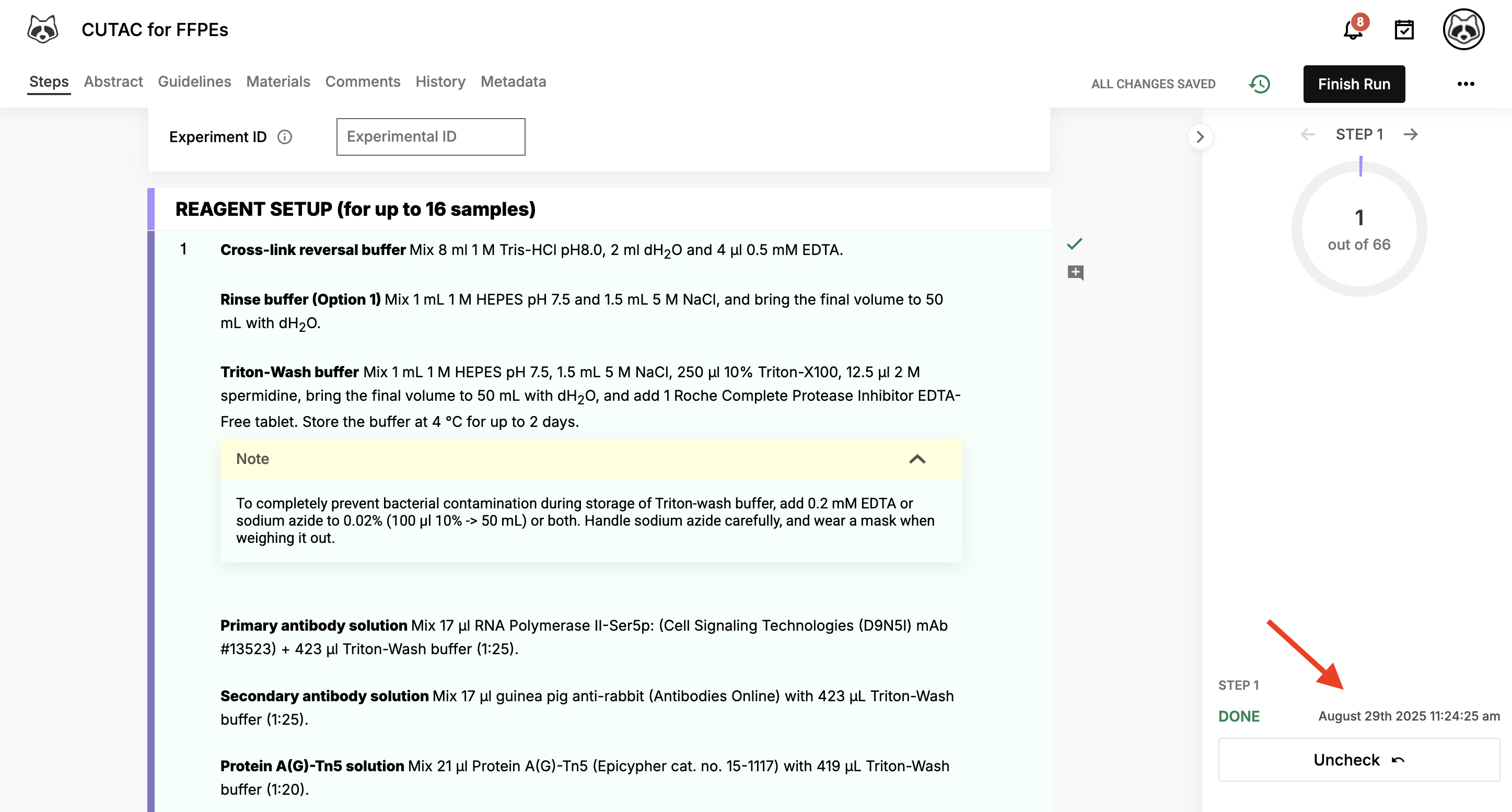Screen dimensions: 1512x812
Task: Open version history clock icon
Action: [1259, 84]
